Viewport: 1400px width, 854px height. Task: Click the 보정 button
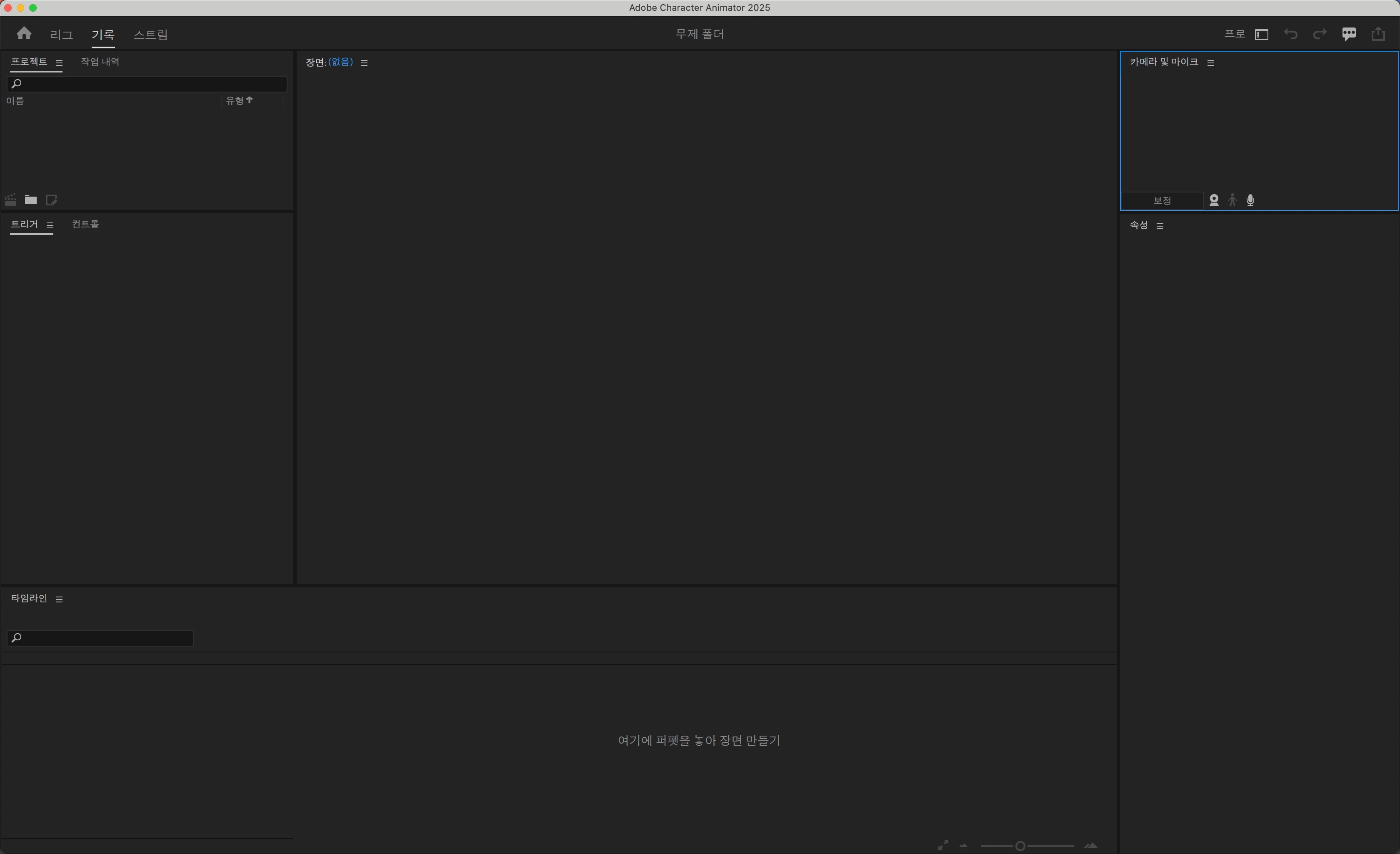1162,200
